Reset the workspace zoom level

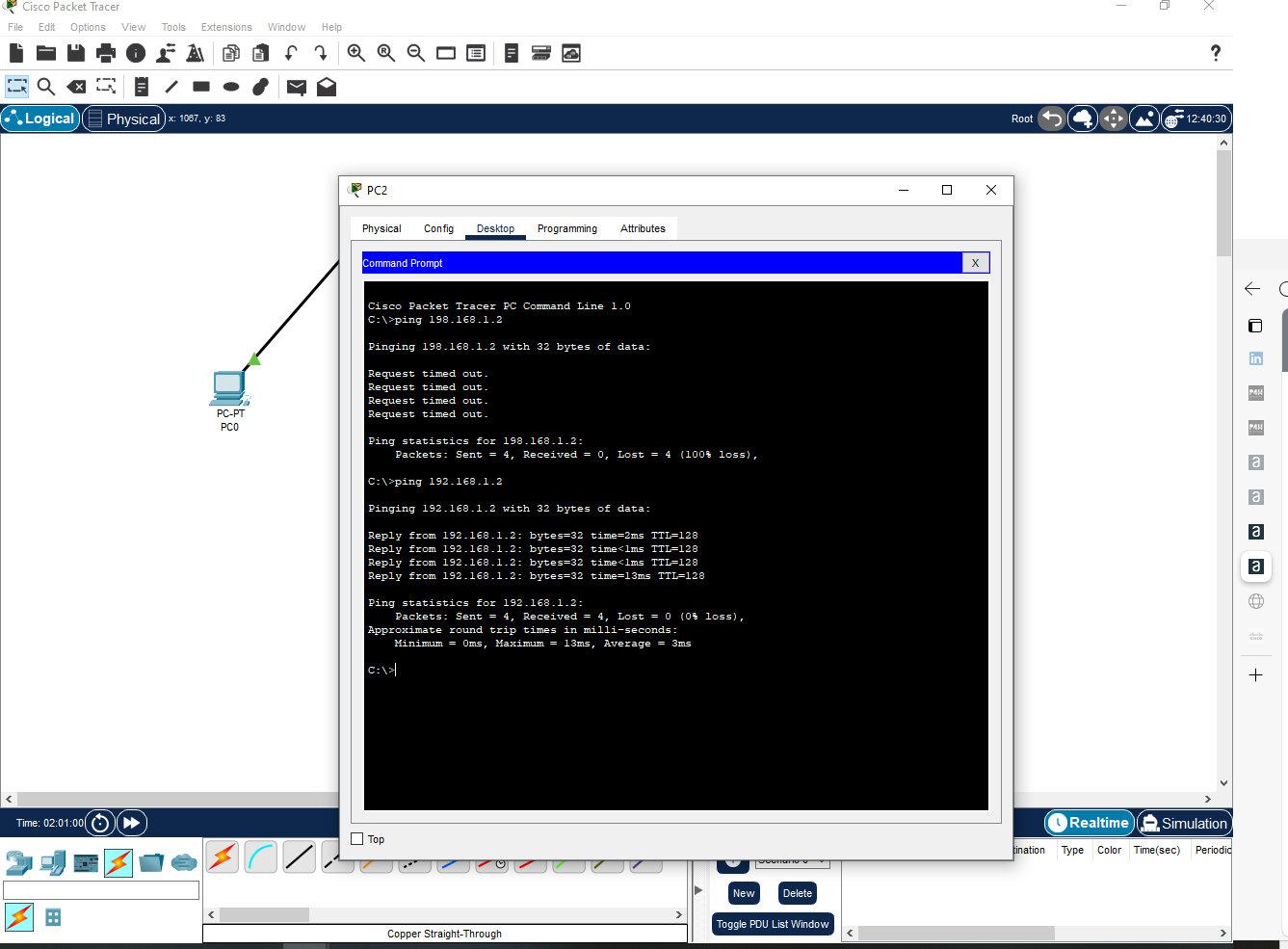point(386,53)
